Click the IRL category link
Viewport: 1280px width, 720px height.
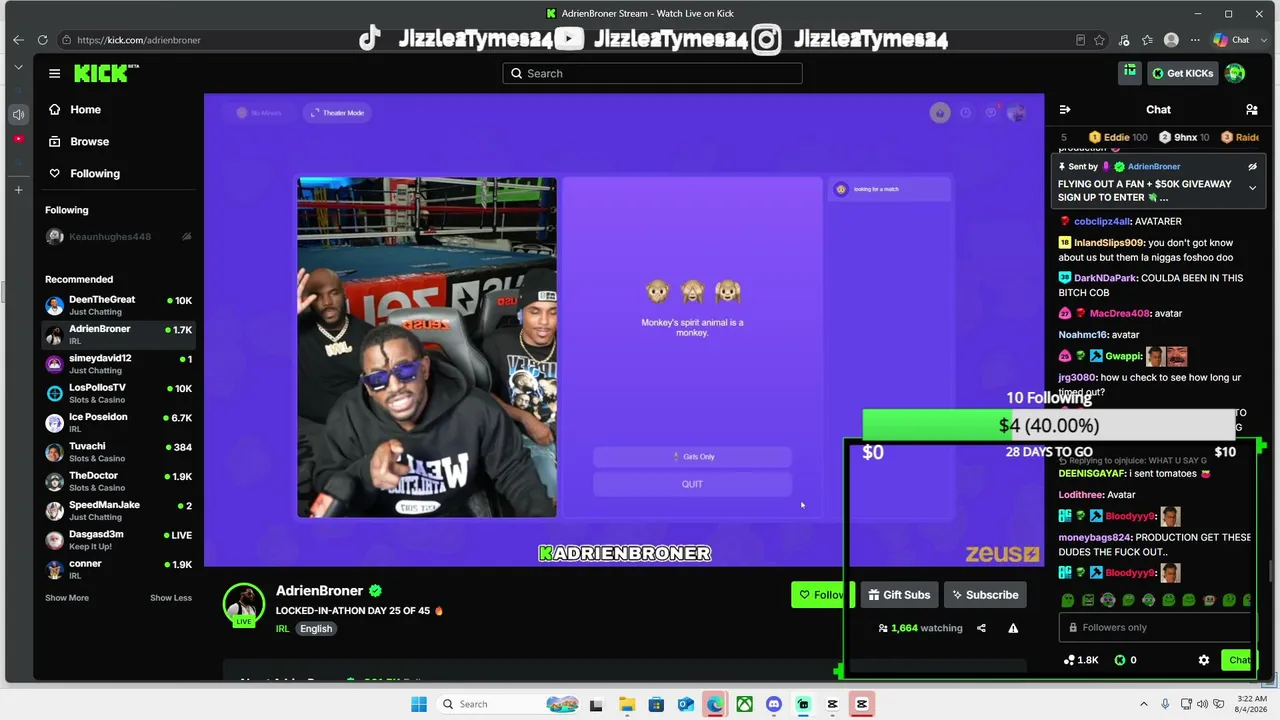click(x=282, y=629)
